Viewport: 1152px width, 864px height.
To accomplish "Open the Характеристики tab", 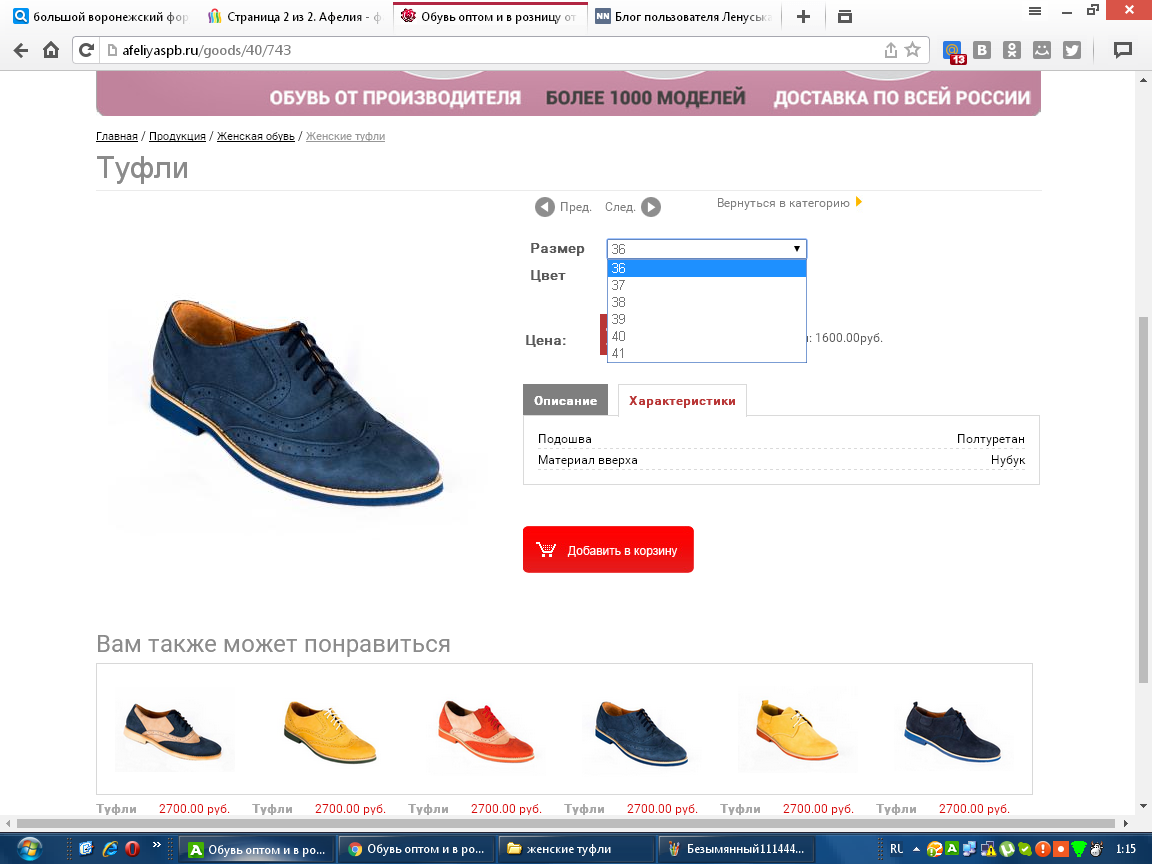I will (x=682, y=400).
